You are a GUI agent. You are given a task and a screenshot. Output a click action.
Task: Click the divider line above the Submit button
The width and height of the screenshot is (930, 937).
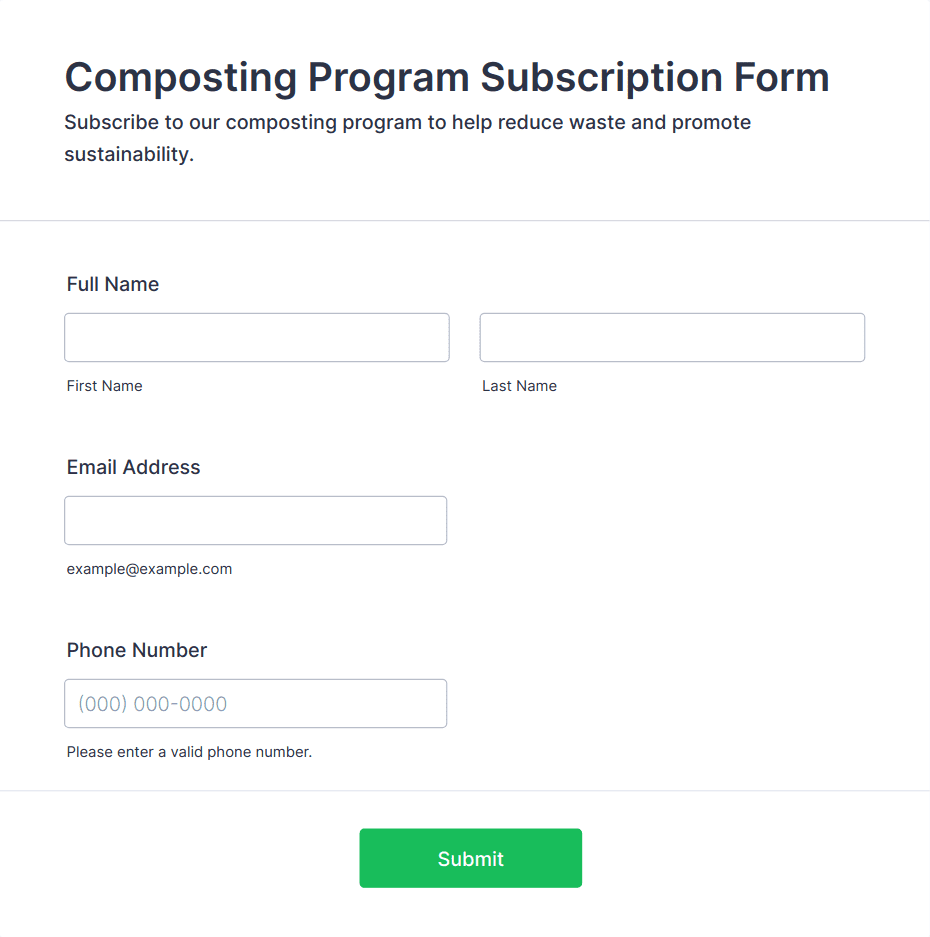[465, 791]
